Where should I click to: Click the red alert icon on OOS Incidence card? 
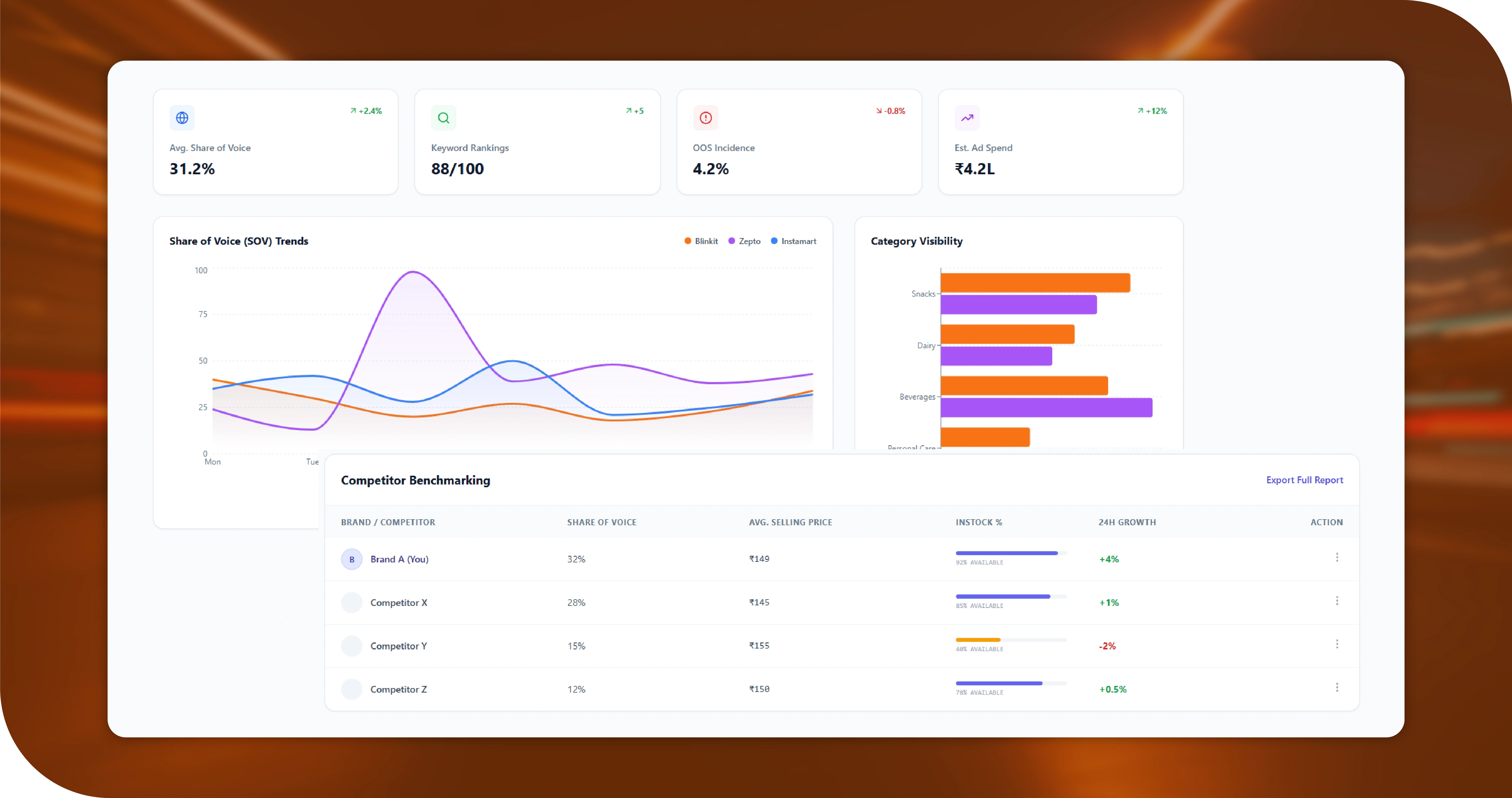[705, 118]
